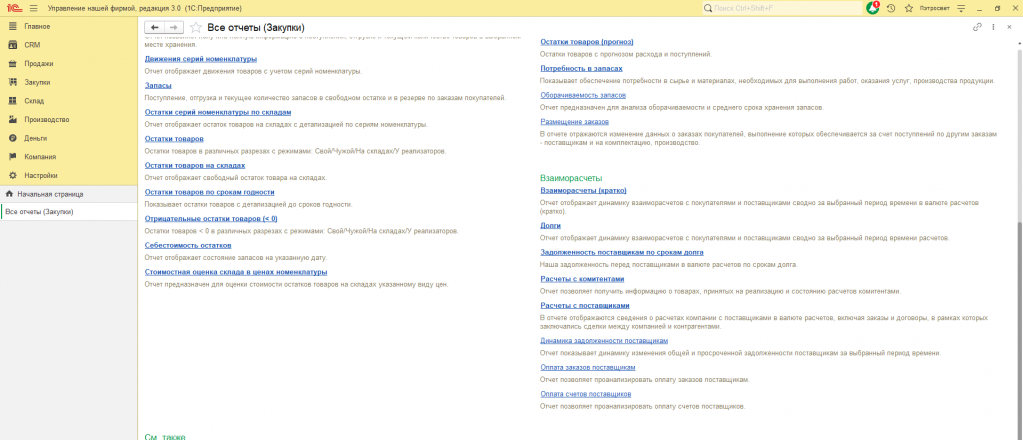Image resolution: width=1023 pixels, height=440 pixels.
Task: Go to Начальная страница
Action: 69,194
